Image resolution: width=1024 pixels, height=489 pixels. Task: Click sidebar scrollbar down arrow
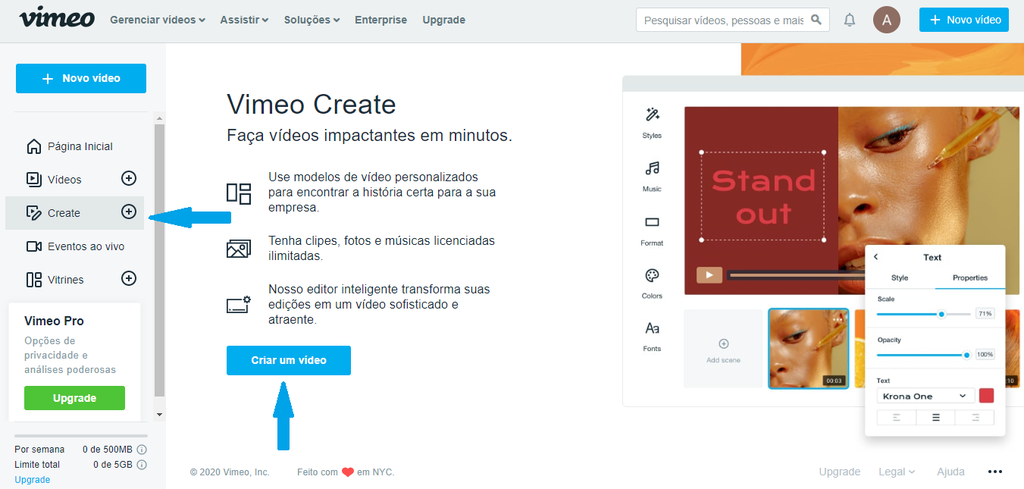(x=159, y=415)
